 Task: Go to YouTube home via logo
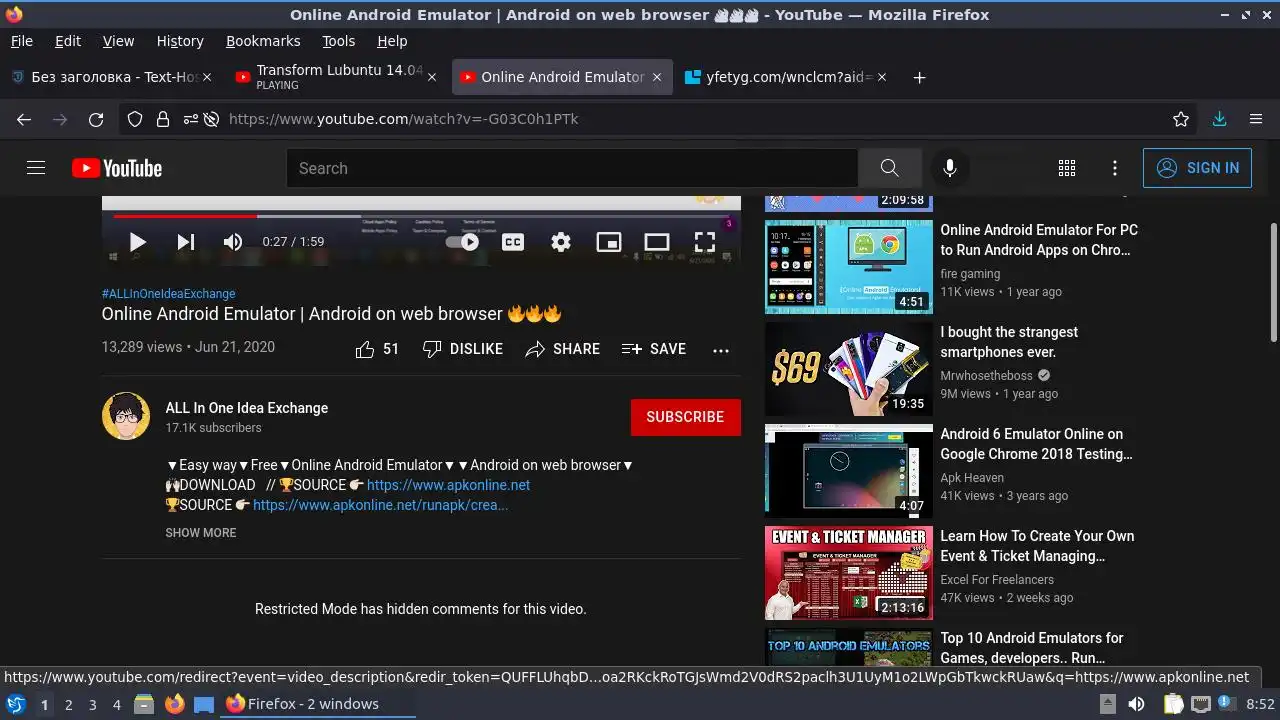click(x=117, y=168)
